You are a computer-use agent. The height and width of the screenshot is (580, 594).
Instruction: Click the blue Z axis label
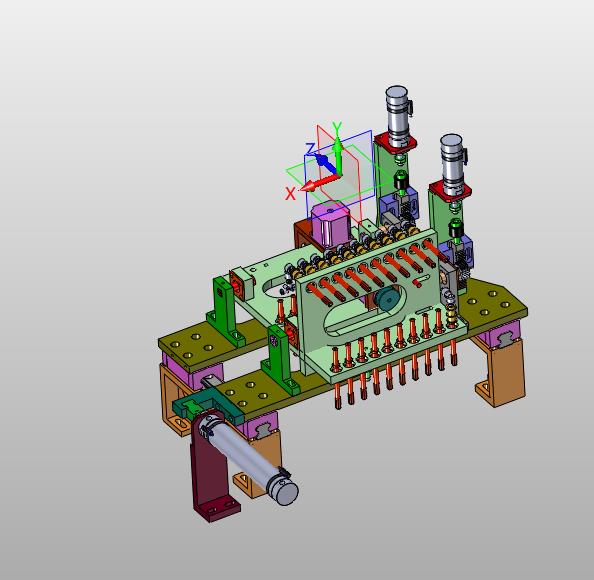pos(311,149)
